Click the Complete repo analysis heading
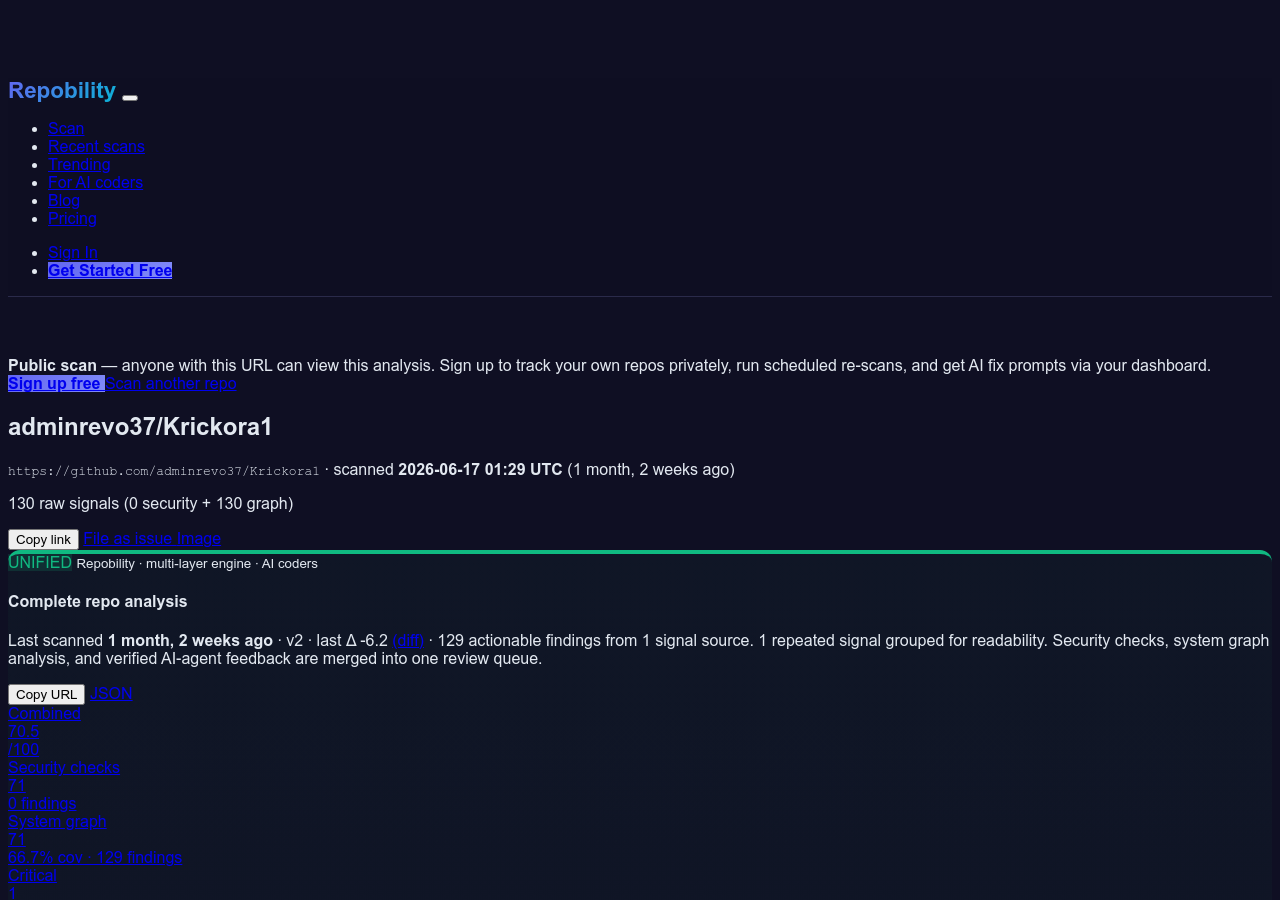This screenshot has height=900, width=1280. (98, 601)
